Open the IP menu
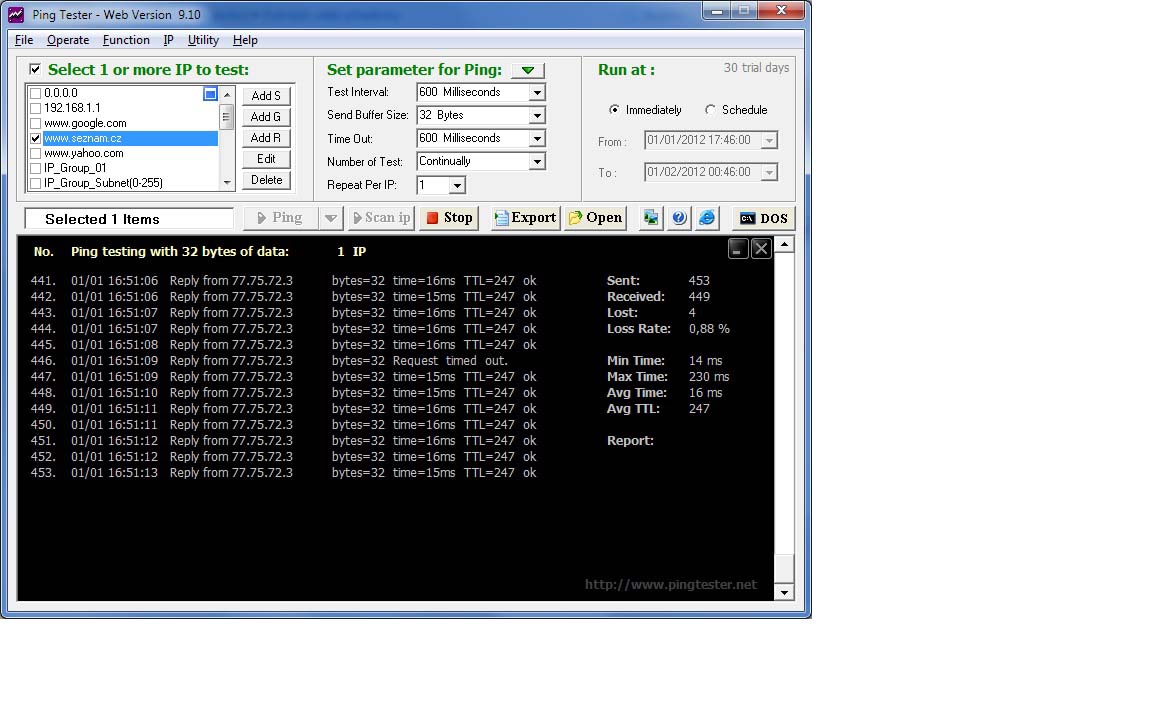The height and width of the screenshot is (720, 1152). 168,40
